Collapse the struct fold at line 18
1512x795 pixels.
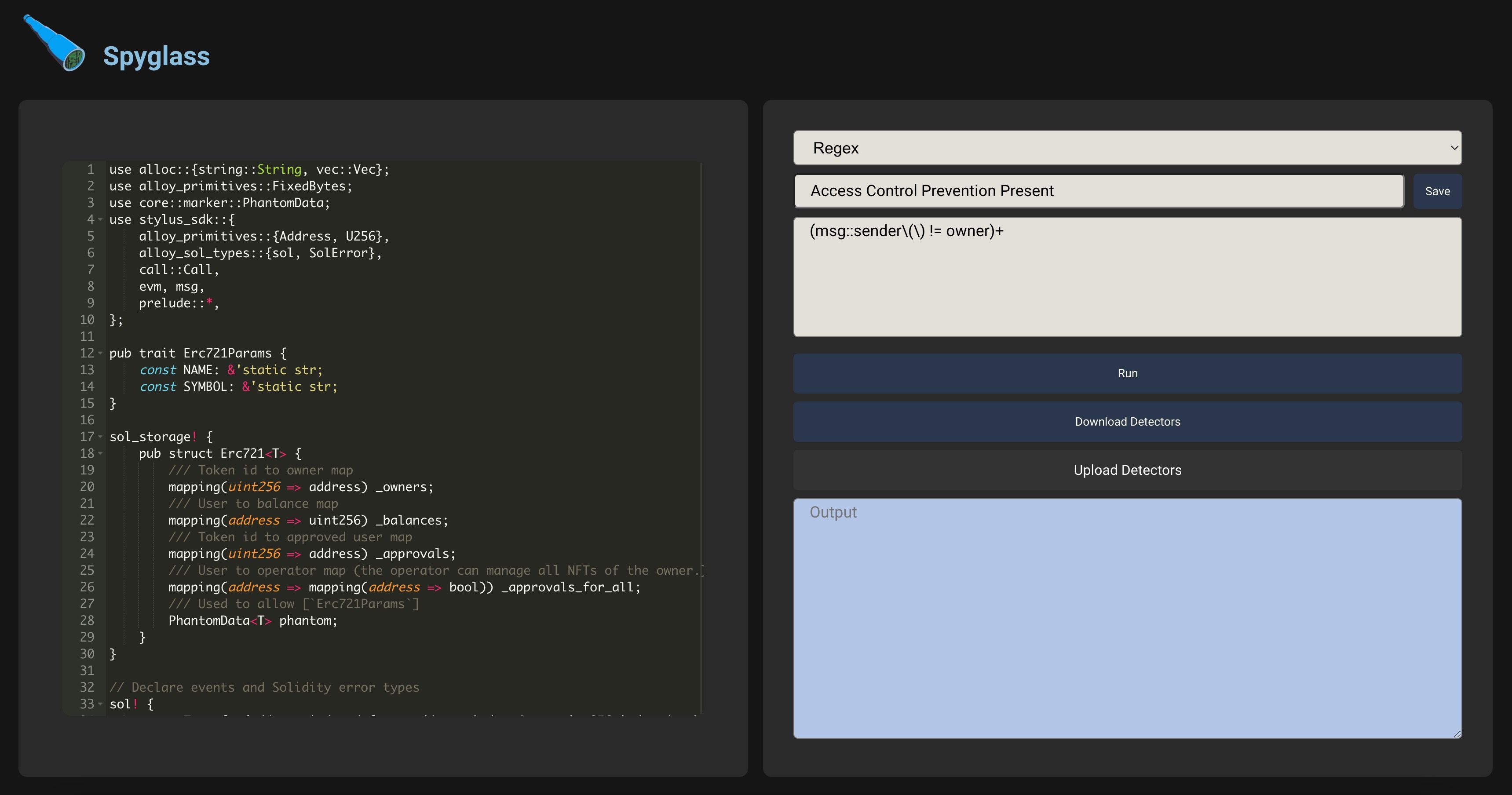point(100,453)
